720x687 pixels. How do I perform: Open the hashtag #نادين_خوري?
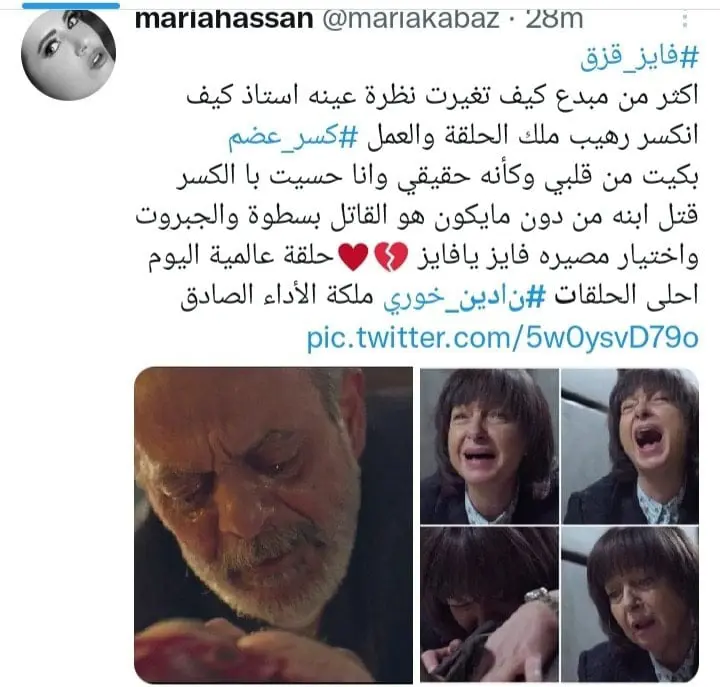464,296
